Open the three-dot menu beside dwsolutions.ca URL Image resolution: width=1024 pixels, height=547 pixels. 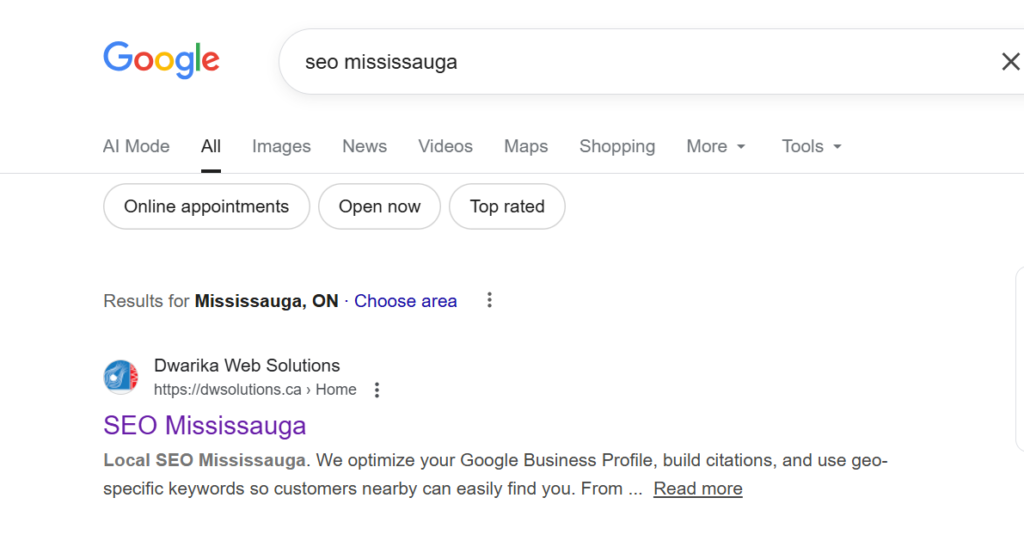click(x=377, y=390)
